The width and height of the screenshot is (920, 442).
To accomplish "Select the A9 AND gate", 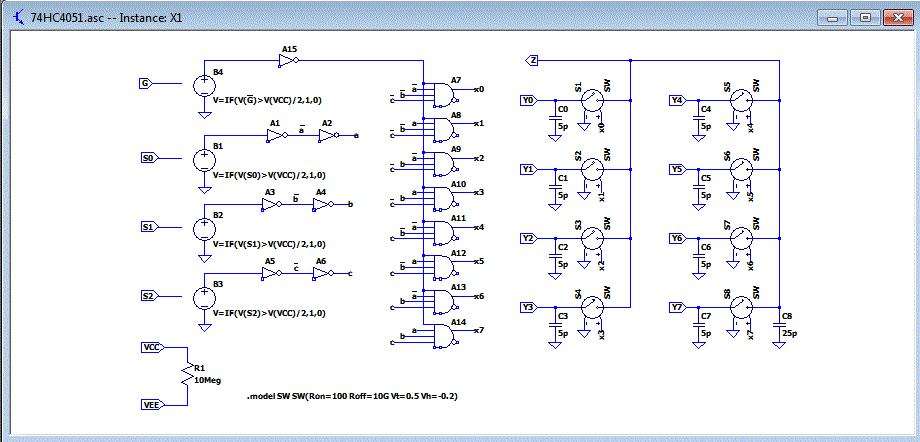I will tap(444, 163).
